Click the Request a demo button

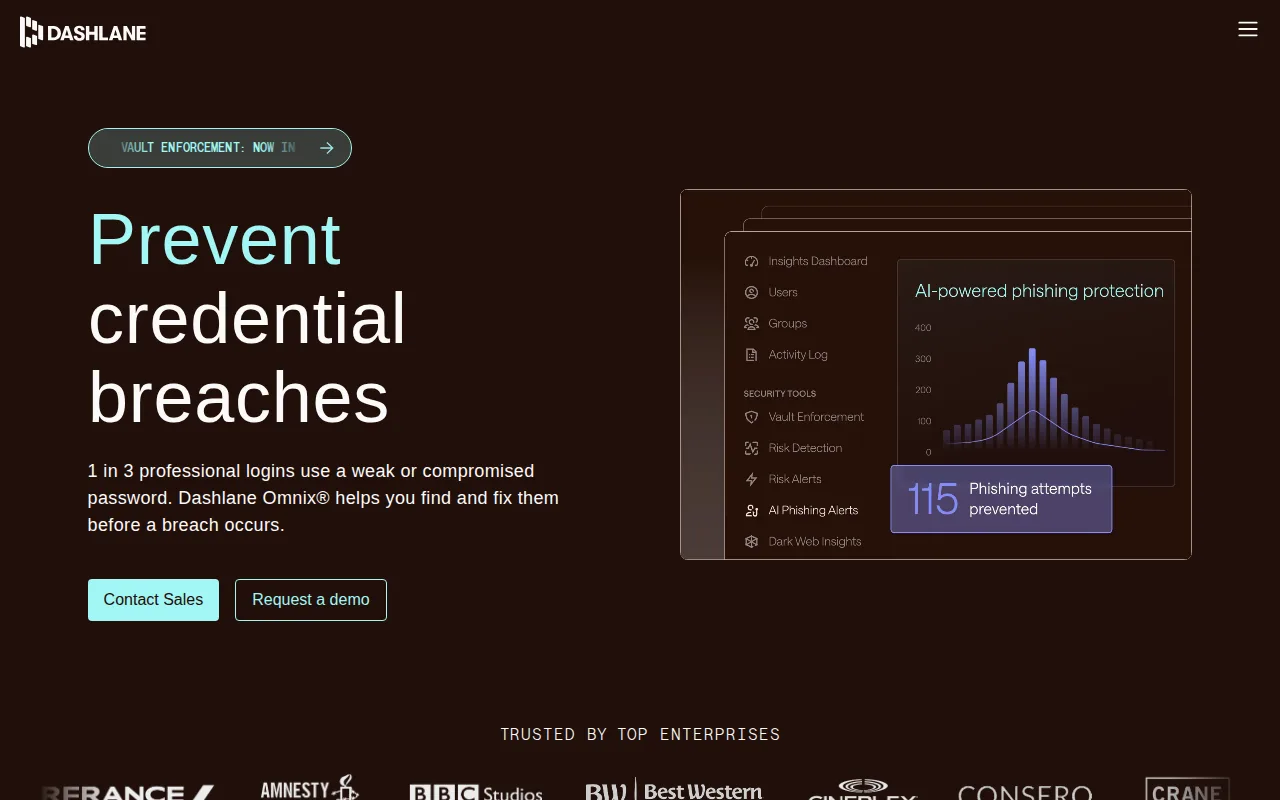coord(311,600)
